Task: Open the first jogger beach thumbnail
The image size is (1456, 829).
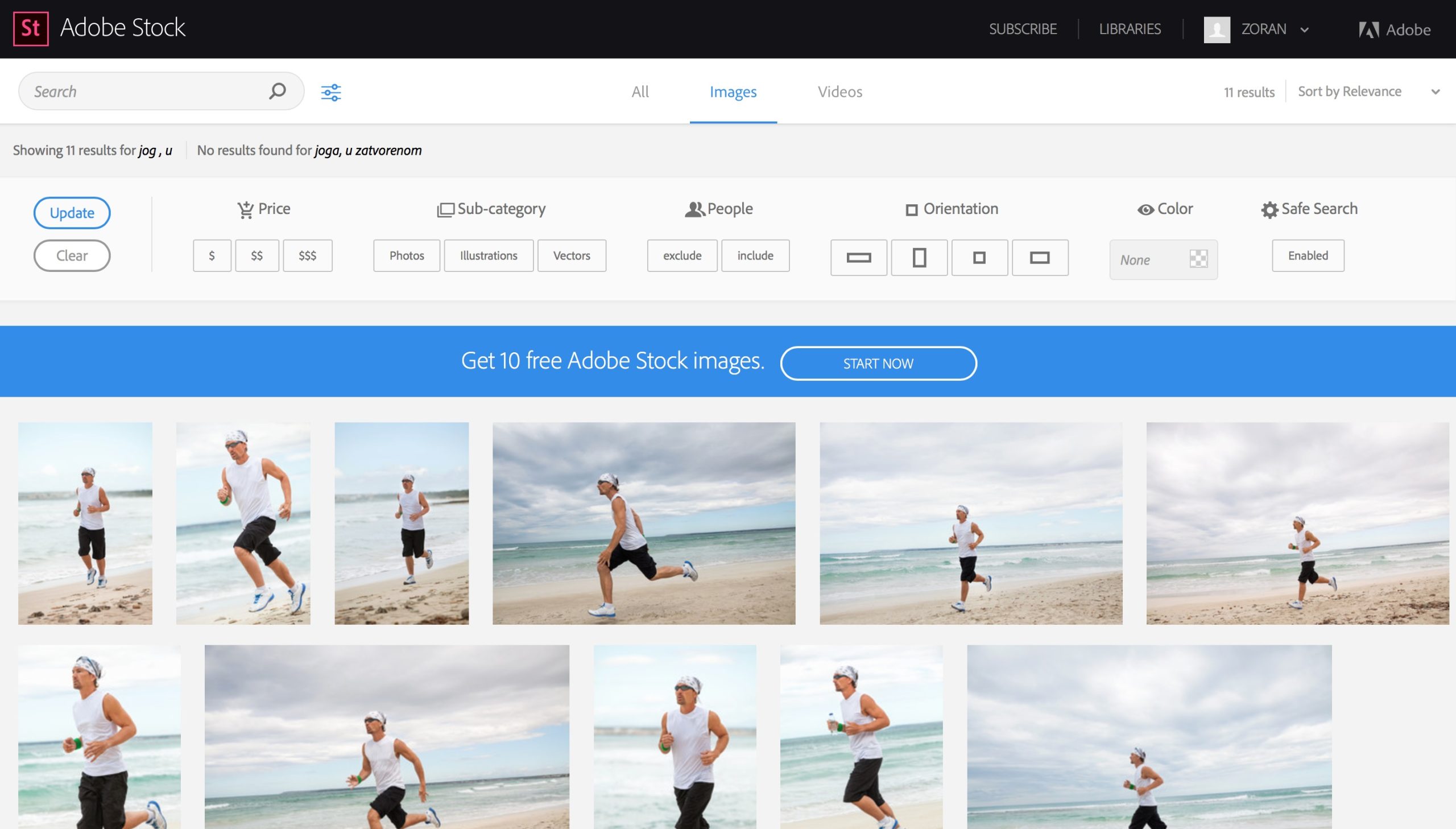Action: 85,523
